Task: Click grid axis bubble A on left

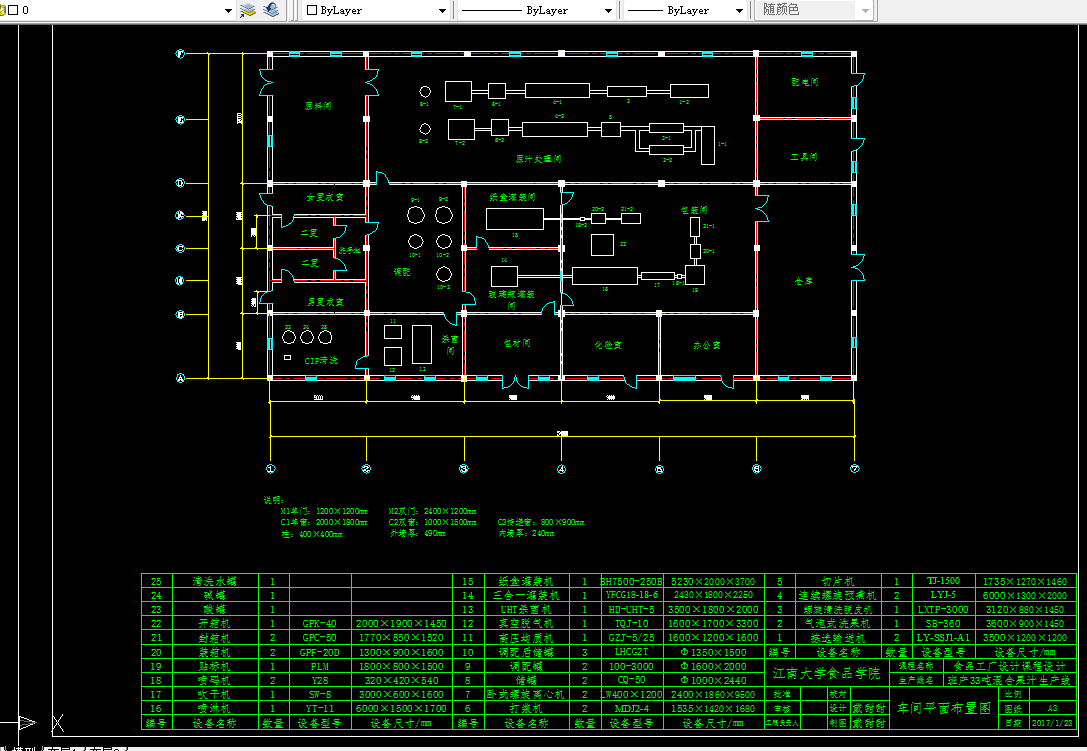Action: [x=180, y=378]
